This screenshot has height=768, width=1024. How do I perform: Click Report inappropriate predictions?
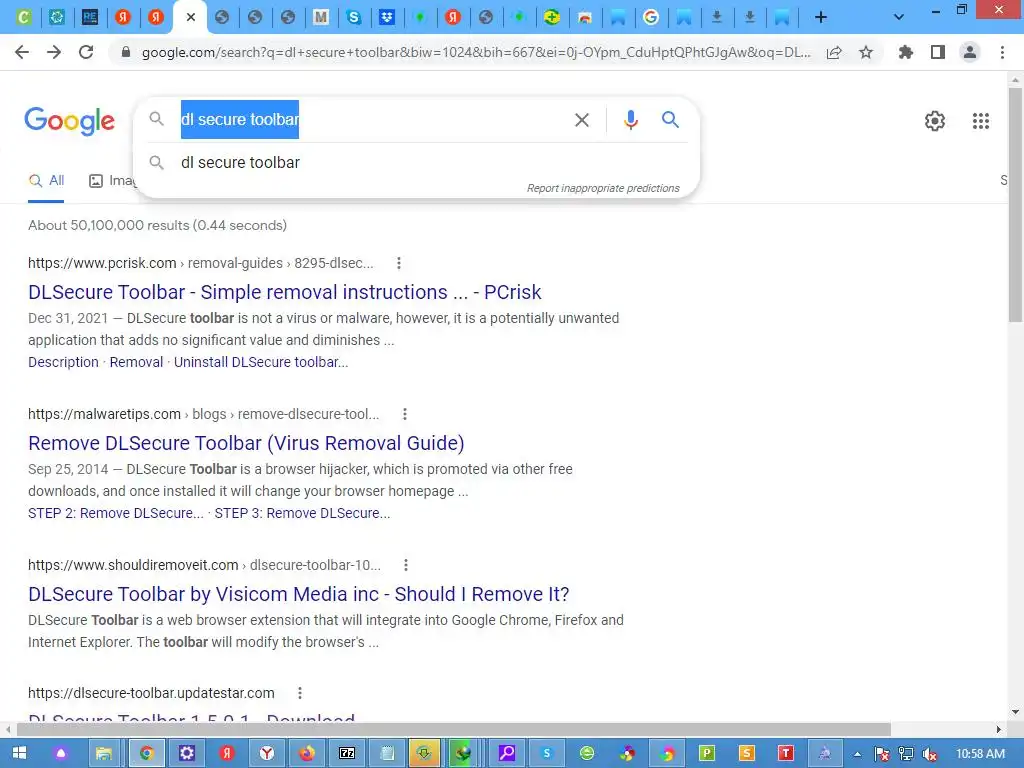(x=603, y=188)
